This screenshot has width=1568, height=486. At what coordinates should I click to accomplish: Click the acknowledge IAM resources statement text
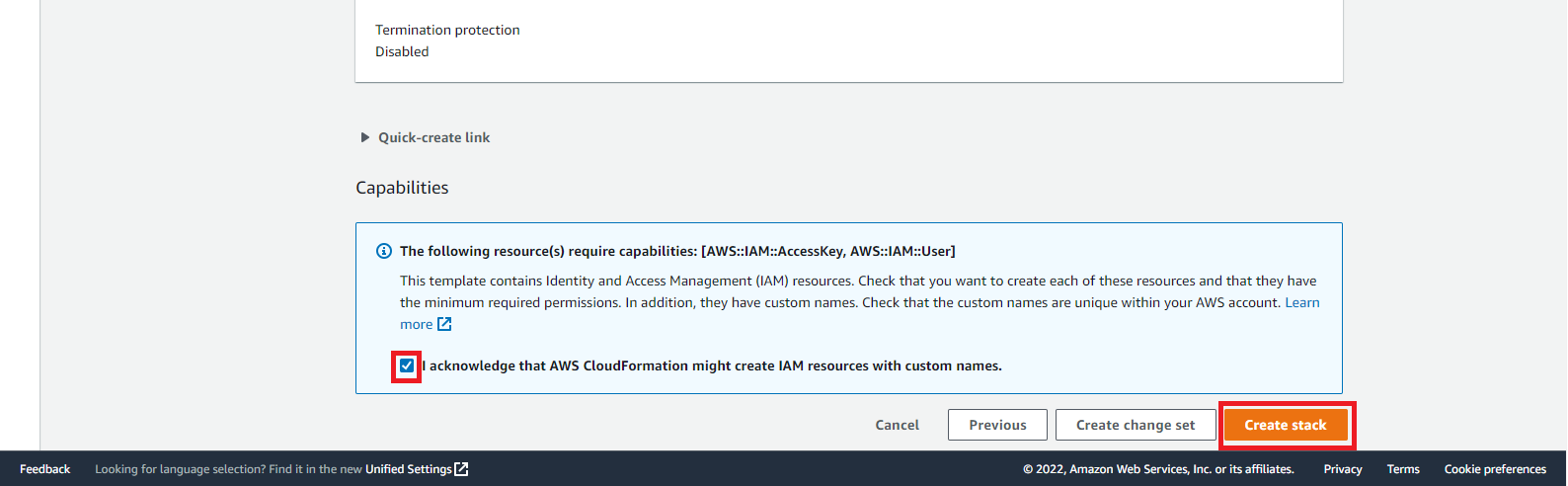tap(712, 365)
